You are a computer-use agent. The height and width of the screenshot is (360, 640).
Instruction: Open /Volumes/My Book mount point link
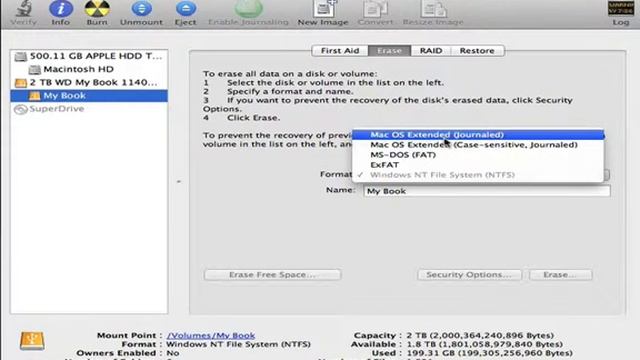(x=211, y=336)
